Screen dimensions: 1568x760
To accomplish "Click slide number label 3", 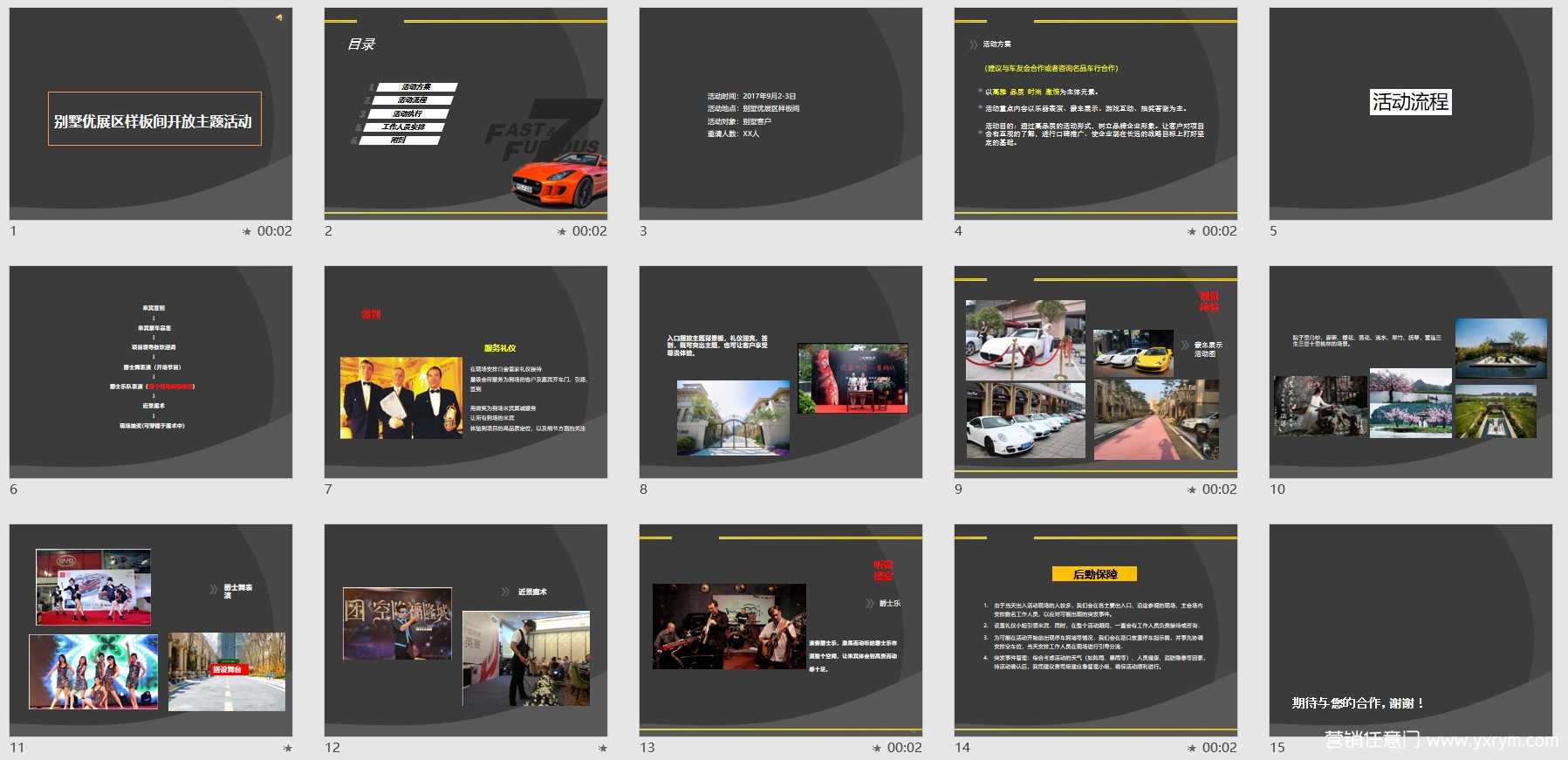I will click(x=643, y=231).
